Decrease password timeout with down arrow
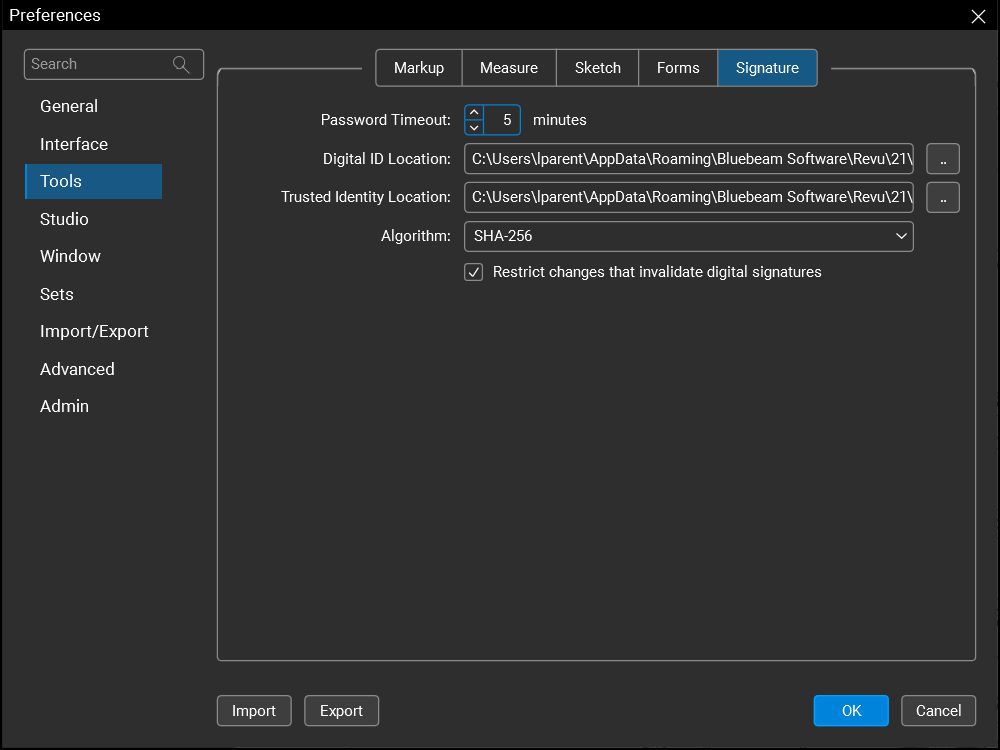This screenshot has width=1000, height=750. pos(474,127)
